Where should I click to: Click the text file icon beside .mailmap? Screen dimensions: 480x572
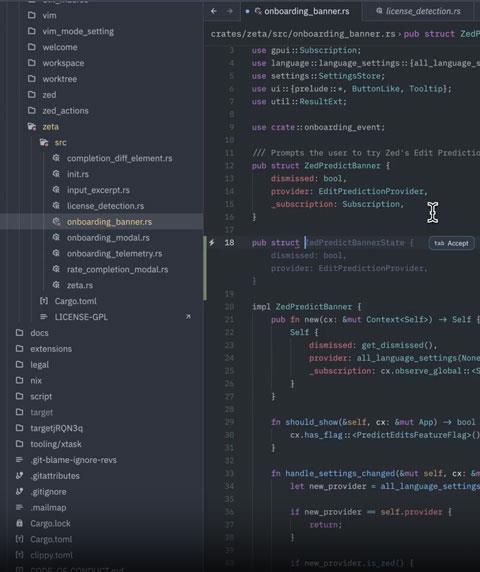pos(19,507)
